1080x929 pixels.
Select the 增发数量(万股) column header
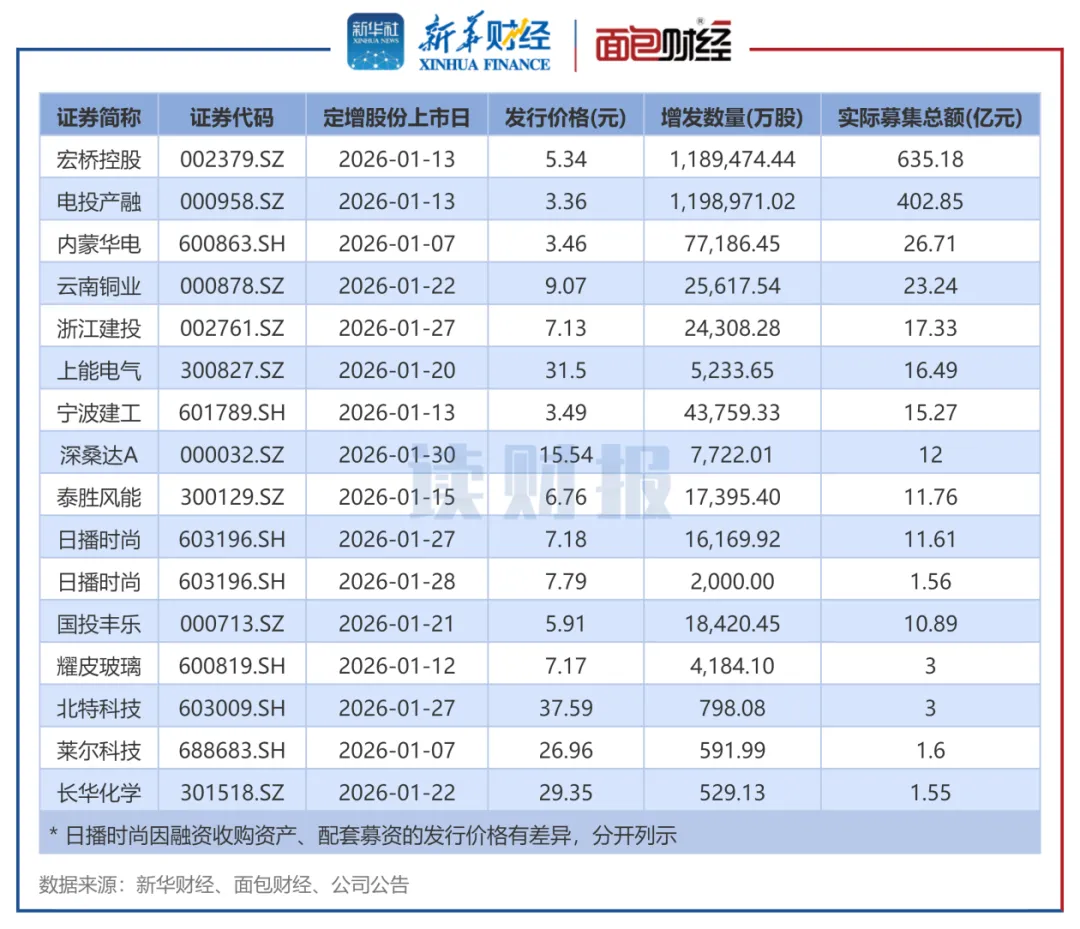(x=731, y=117)
